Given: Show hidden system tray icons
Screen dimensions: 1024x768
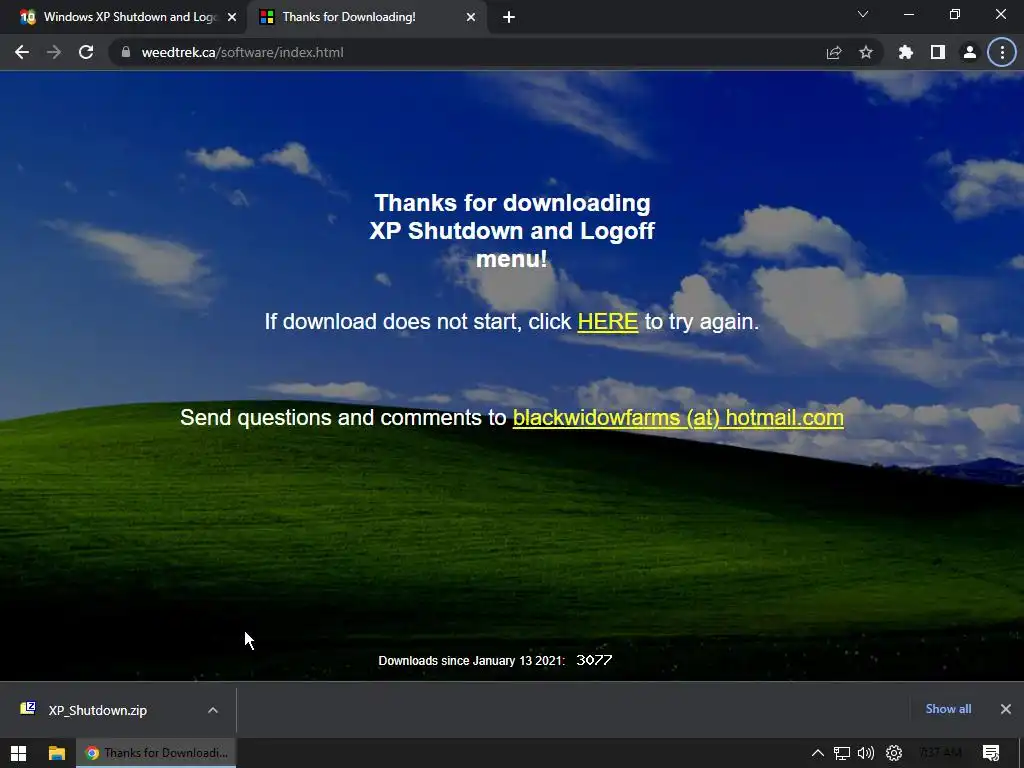Looking at the screenshot, I should click(x=818, y=753).
